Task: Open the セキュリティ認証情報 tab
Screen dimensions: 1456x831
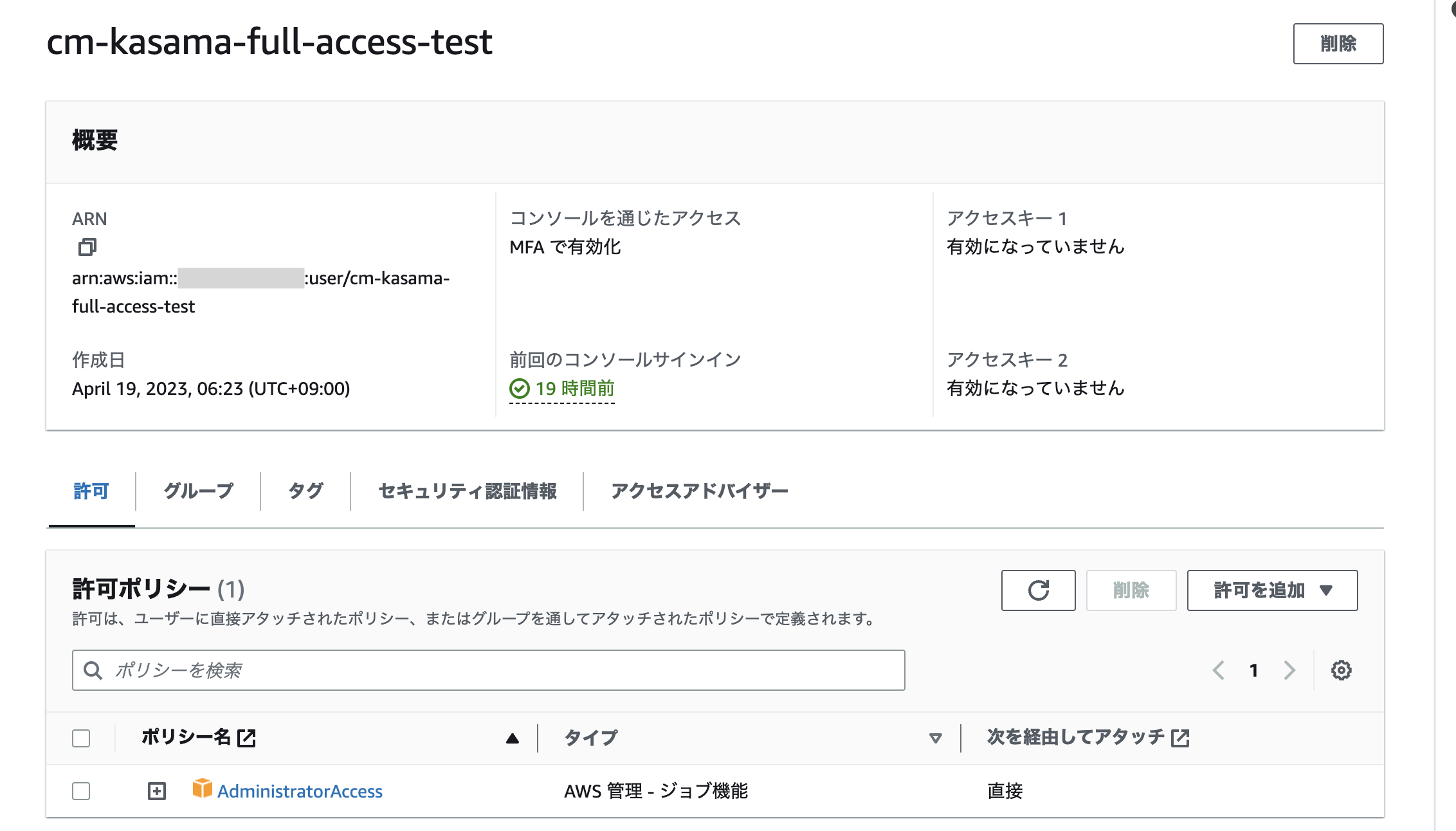Action: (467, 491)
